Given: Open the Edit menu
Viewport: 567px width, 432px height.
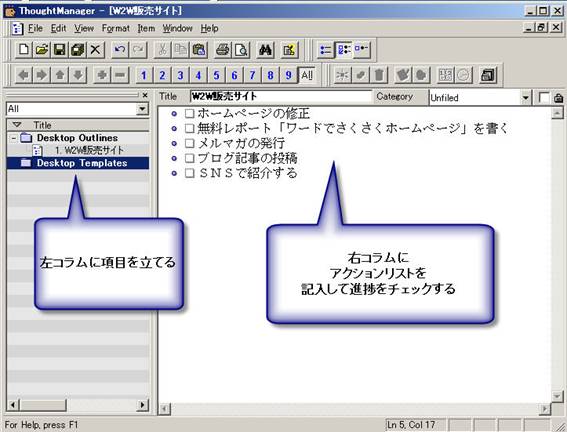Looking at the screenshot, I should tap(59, 28).
